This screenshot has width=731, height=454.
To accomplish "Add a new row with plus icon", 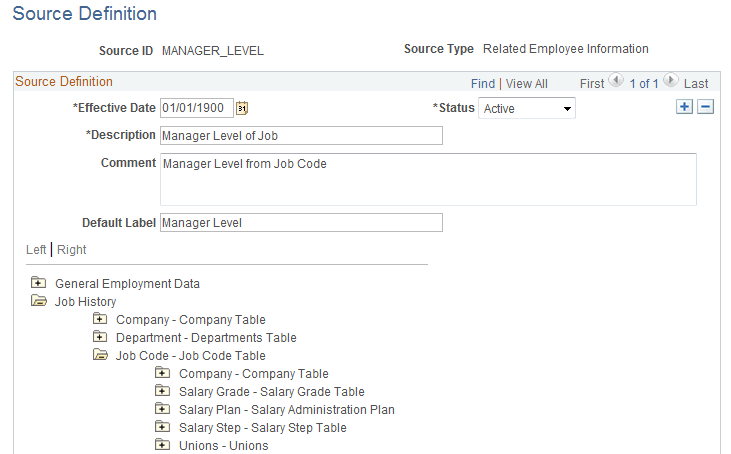I will 684,107.
